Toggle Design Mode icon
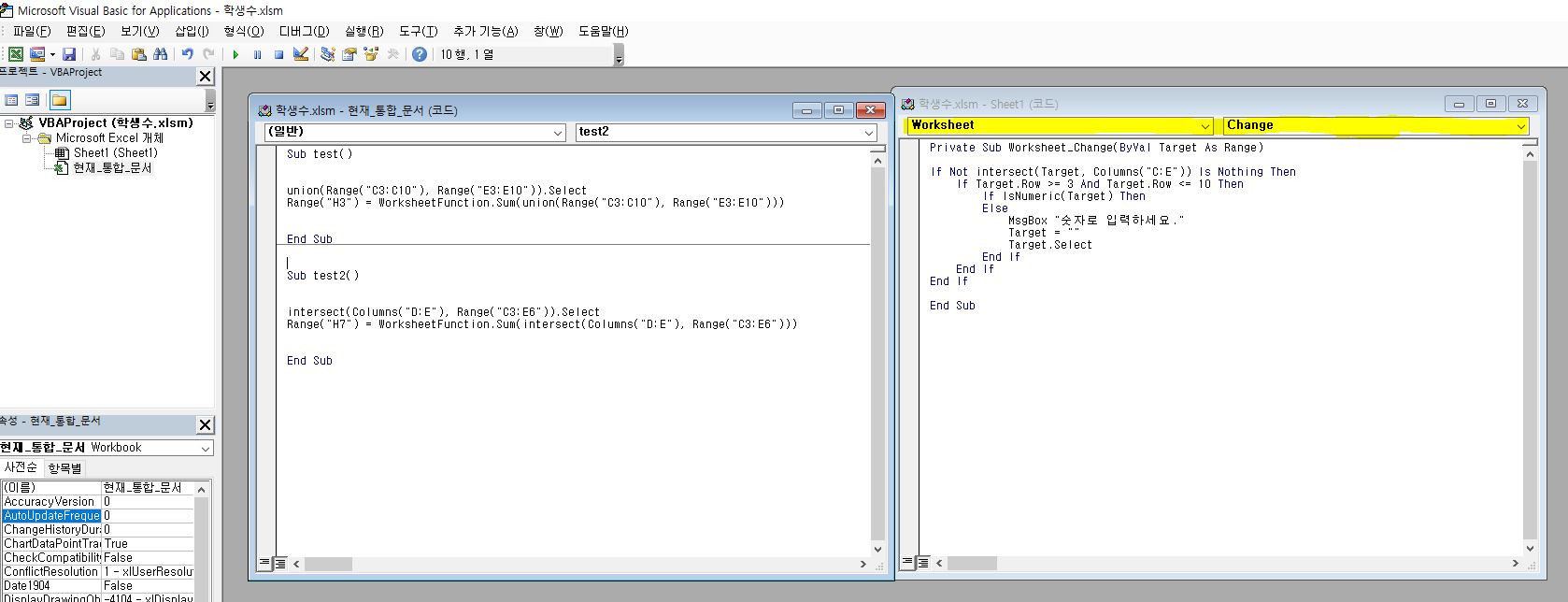1568x602 pixels. [301, 54]
